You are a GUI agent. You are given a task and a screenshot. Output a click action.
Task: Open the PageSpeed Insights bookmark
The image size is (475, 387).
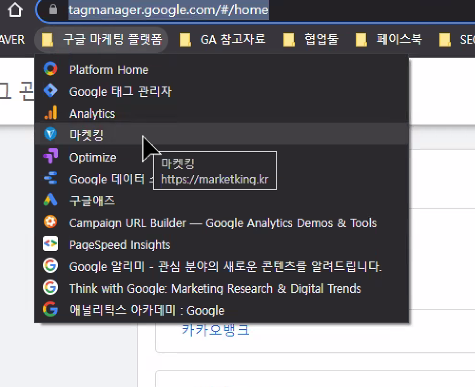click(221, 245)
